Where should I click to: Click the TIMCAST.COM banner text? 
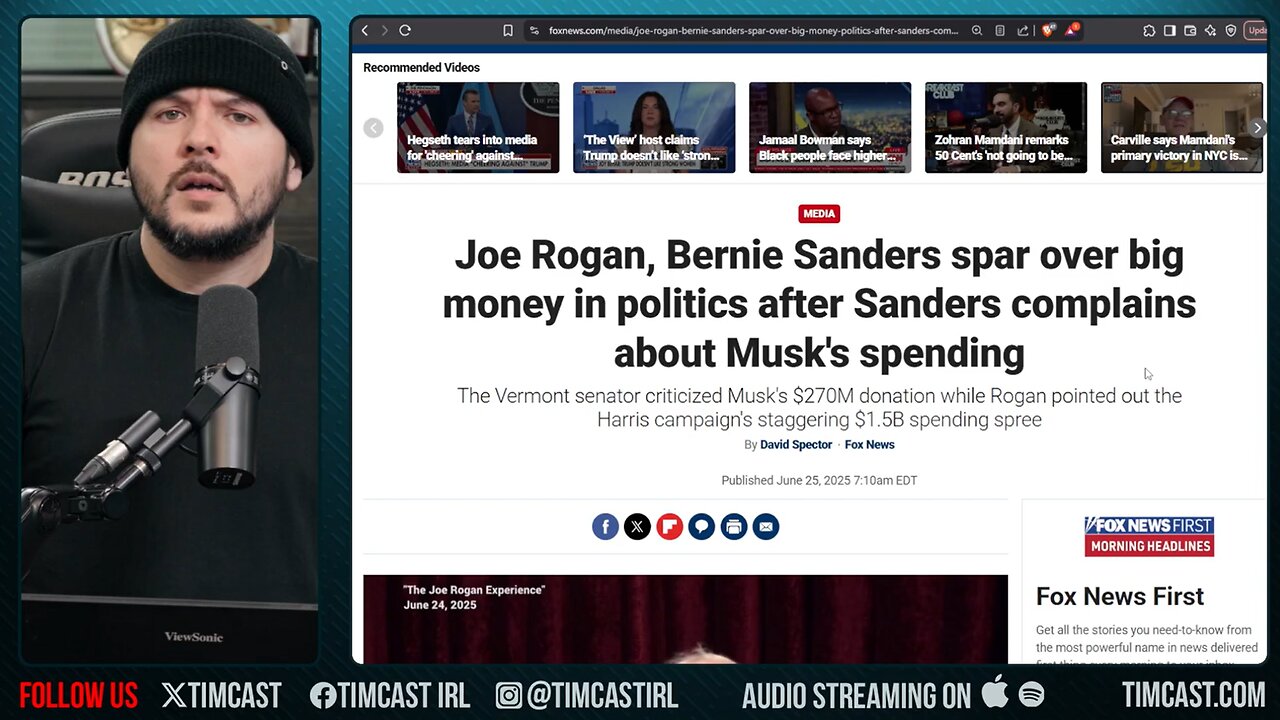click(1193, 695)
